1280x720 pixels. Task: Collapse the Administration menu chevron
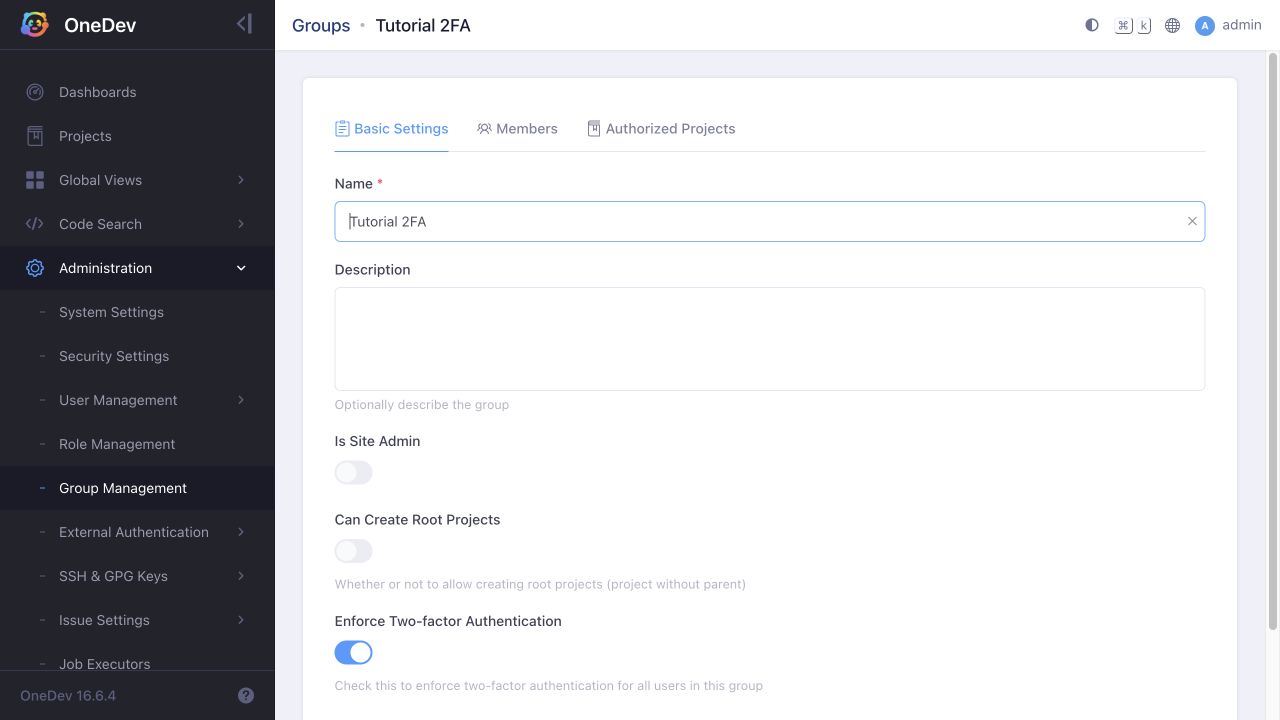coord(241,268)
